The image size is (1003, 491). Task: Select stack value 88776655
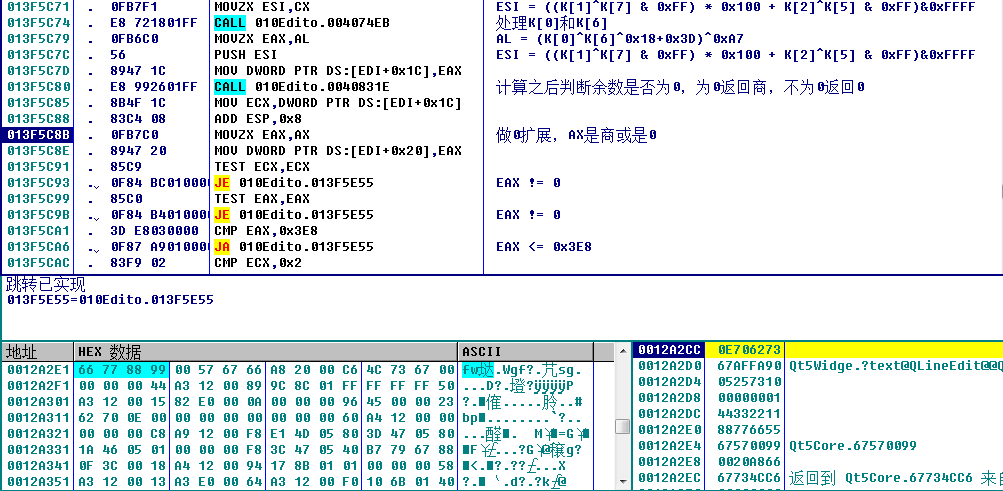coord(749,430)
